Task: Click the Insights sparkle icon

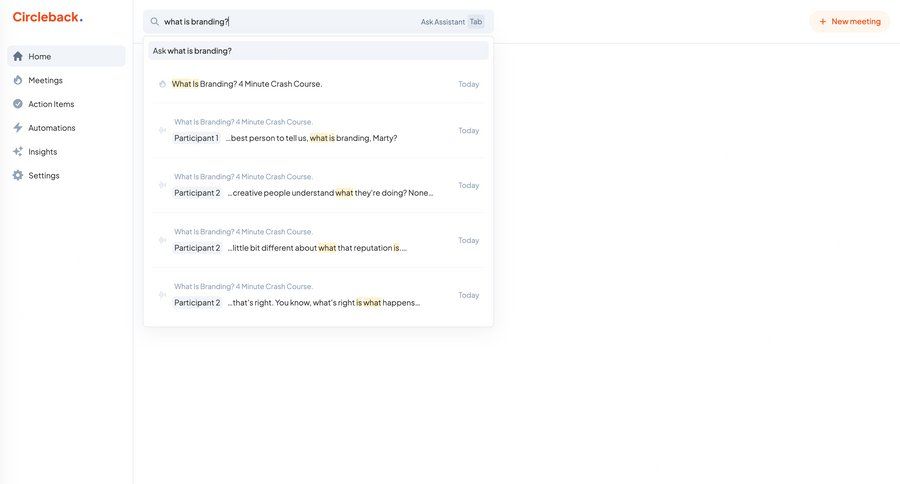Action: 18,152
